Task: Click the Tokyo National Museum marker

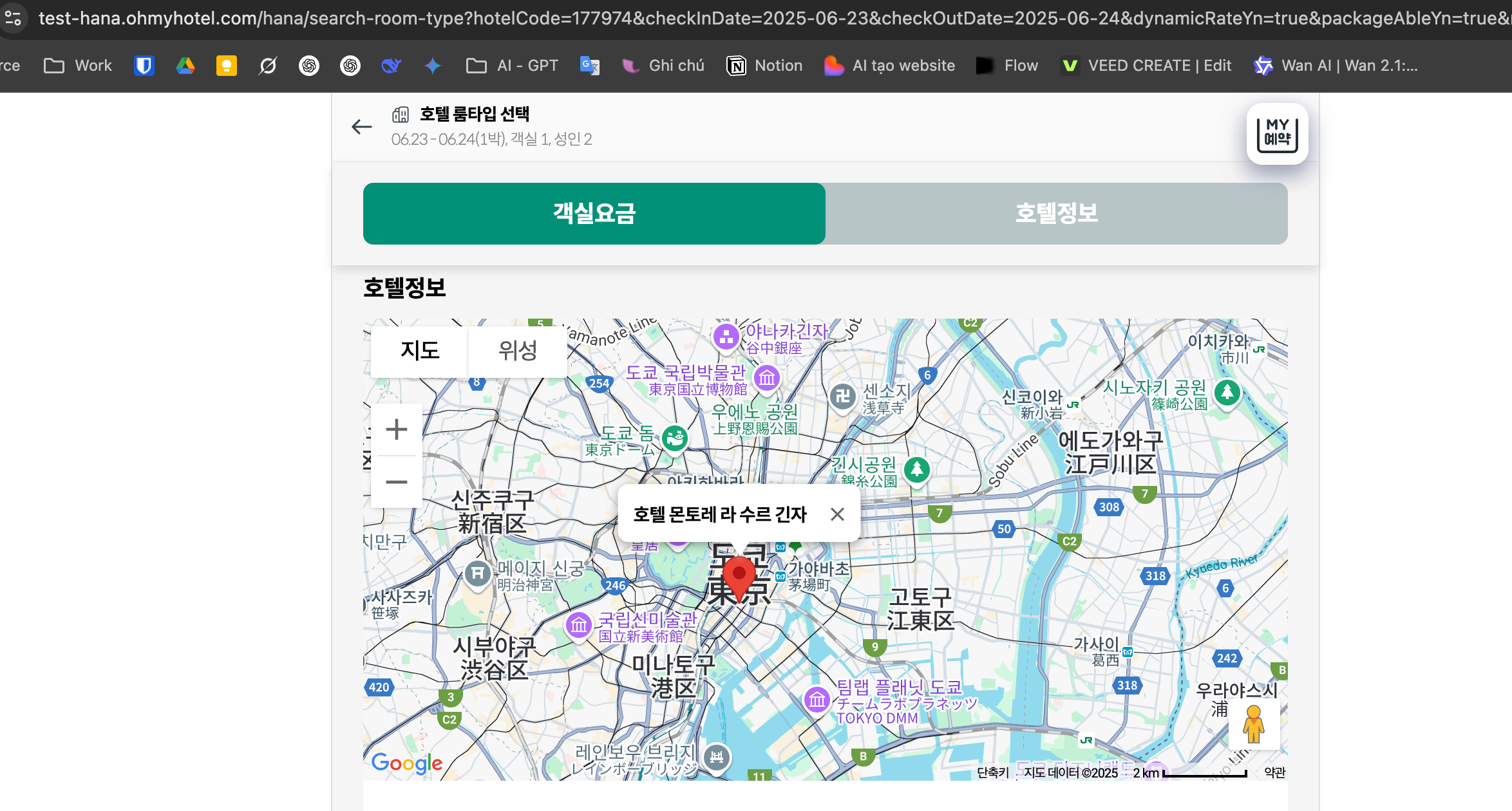Action: coord(766,378)
